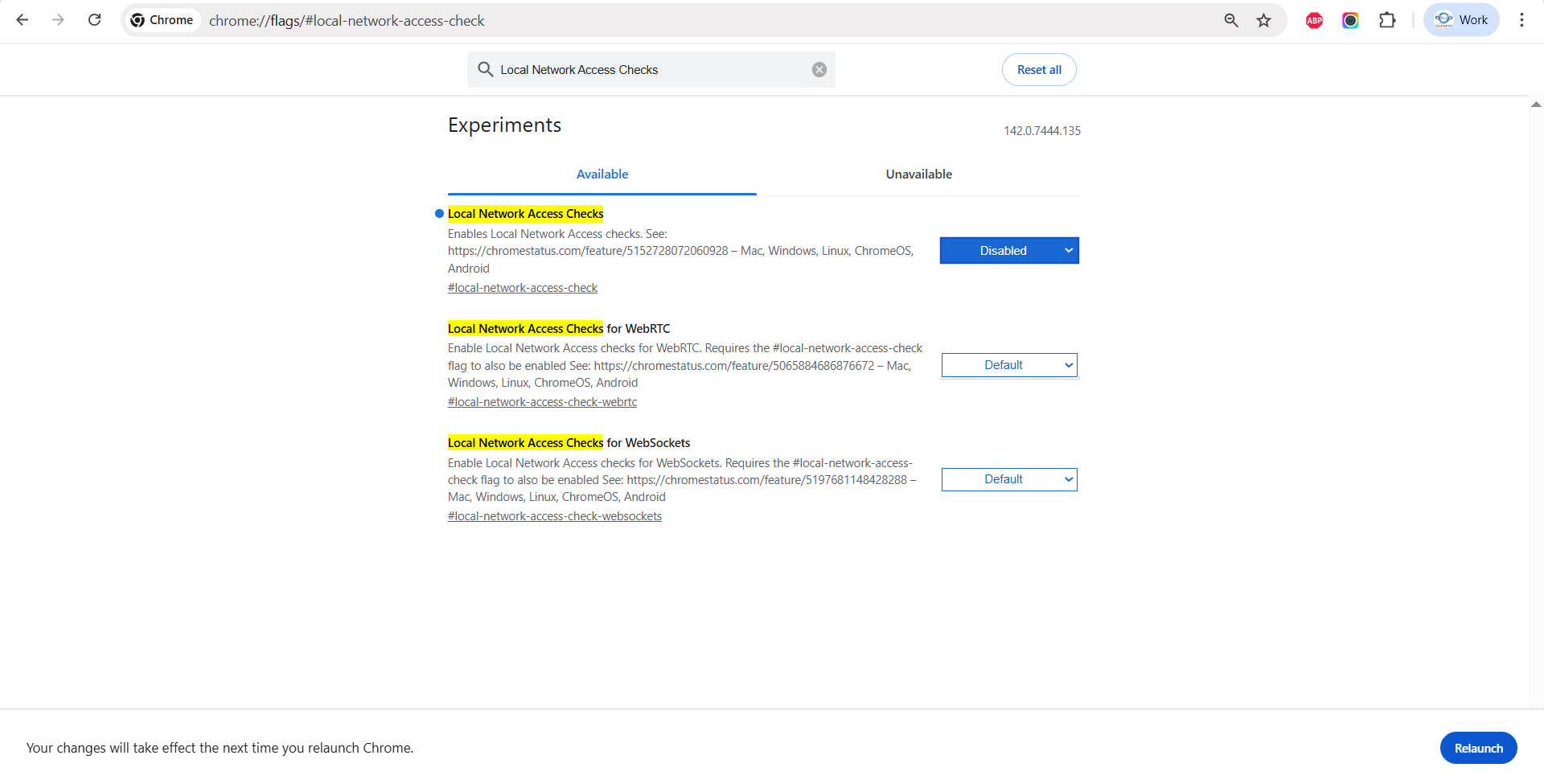This screenshot has width=1544, height=784.
Task: Reload the current flags page
Action: coord(94,20)
